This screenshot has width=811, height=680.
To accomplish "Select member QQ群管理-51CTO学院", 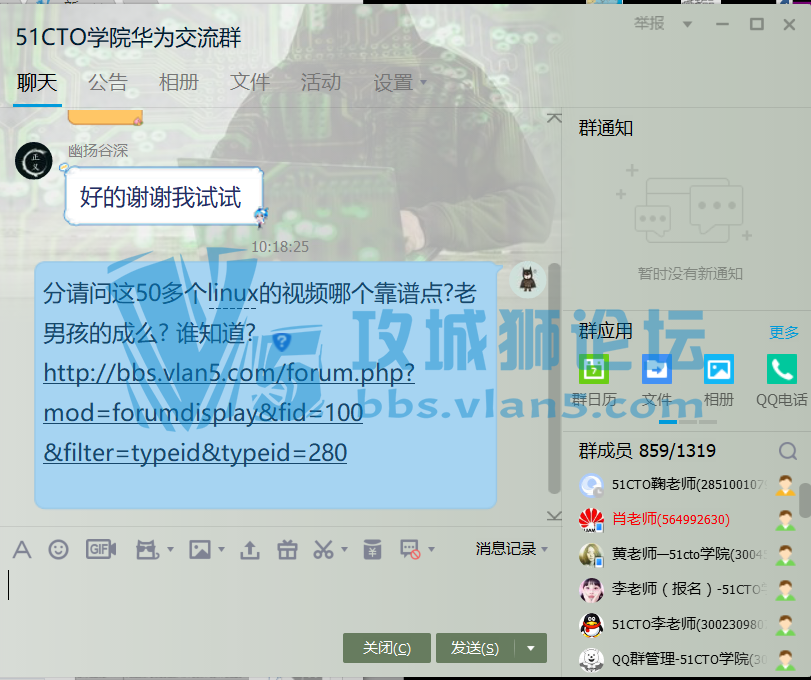I will click(686, 659).
